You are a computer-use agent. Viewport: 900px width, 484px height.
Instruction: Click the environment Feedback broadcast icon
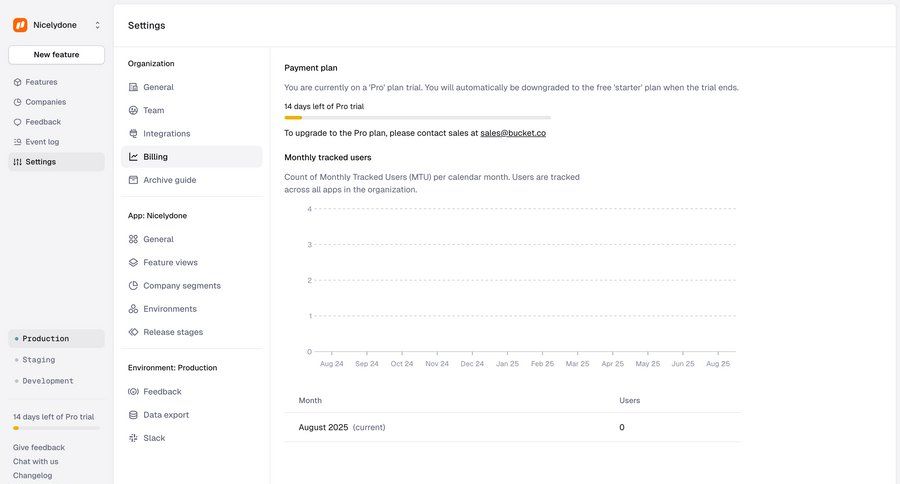pos(133,392)
